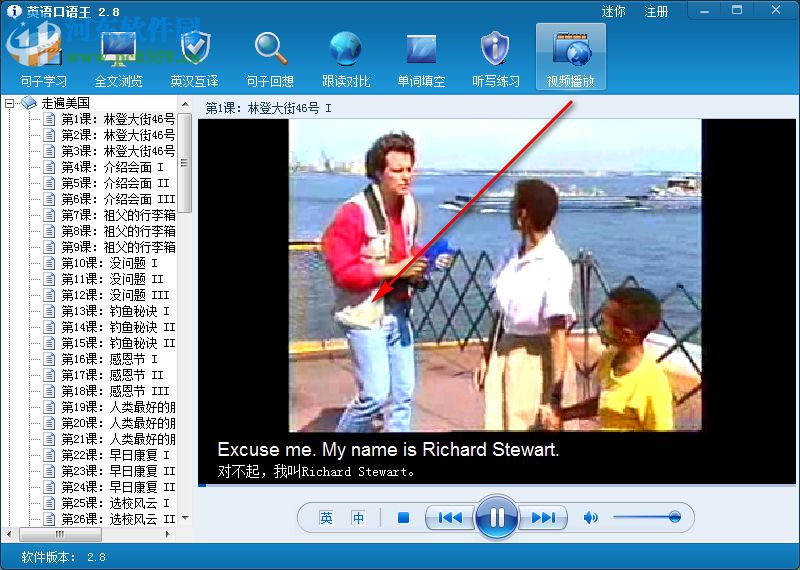Select lesson 第19课 人类最好的
This screenshot has height=570, width=800.
coord(118,407)
